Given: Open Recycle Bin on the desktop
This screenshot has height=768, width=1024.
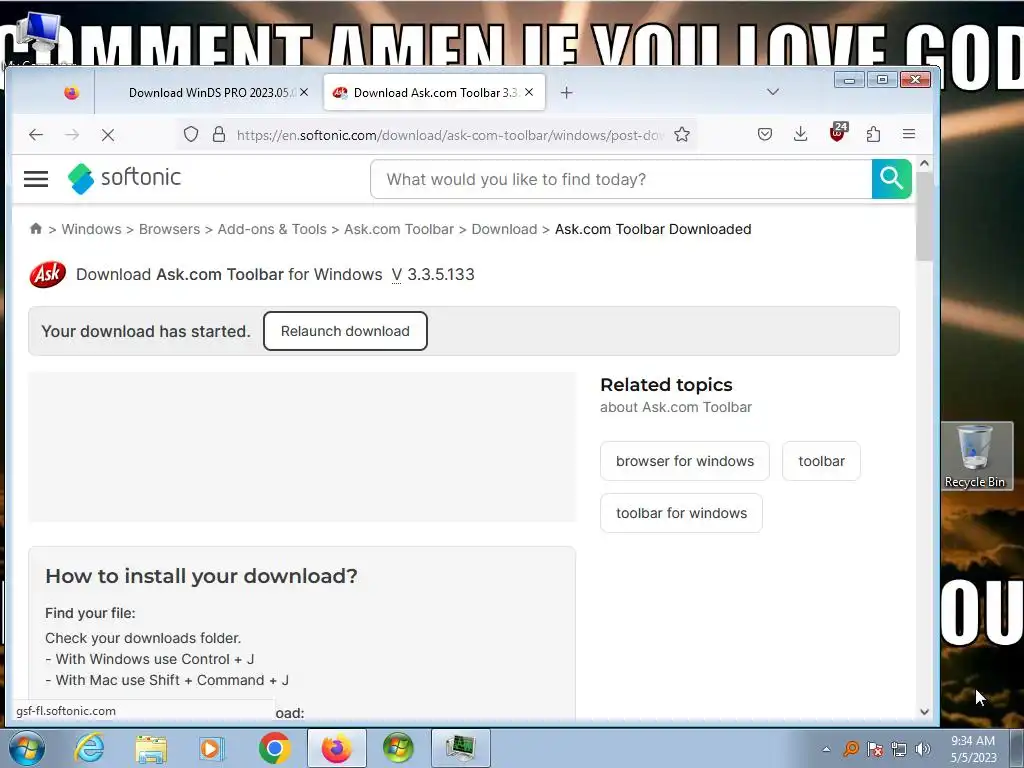Looking at the screenshot, I should (x=974, y=456).
